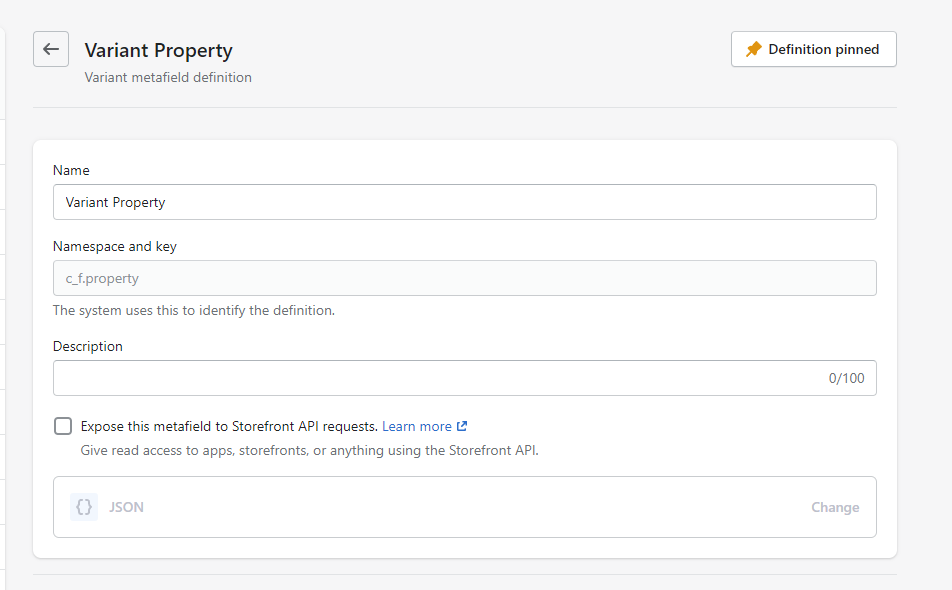Click the Name field label
Screen dimensions: 952x590
pyautogui.click(x=71, y=171)
